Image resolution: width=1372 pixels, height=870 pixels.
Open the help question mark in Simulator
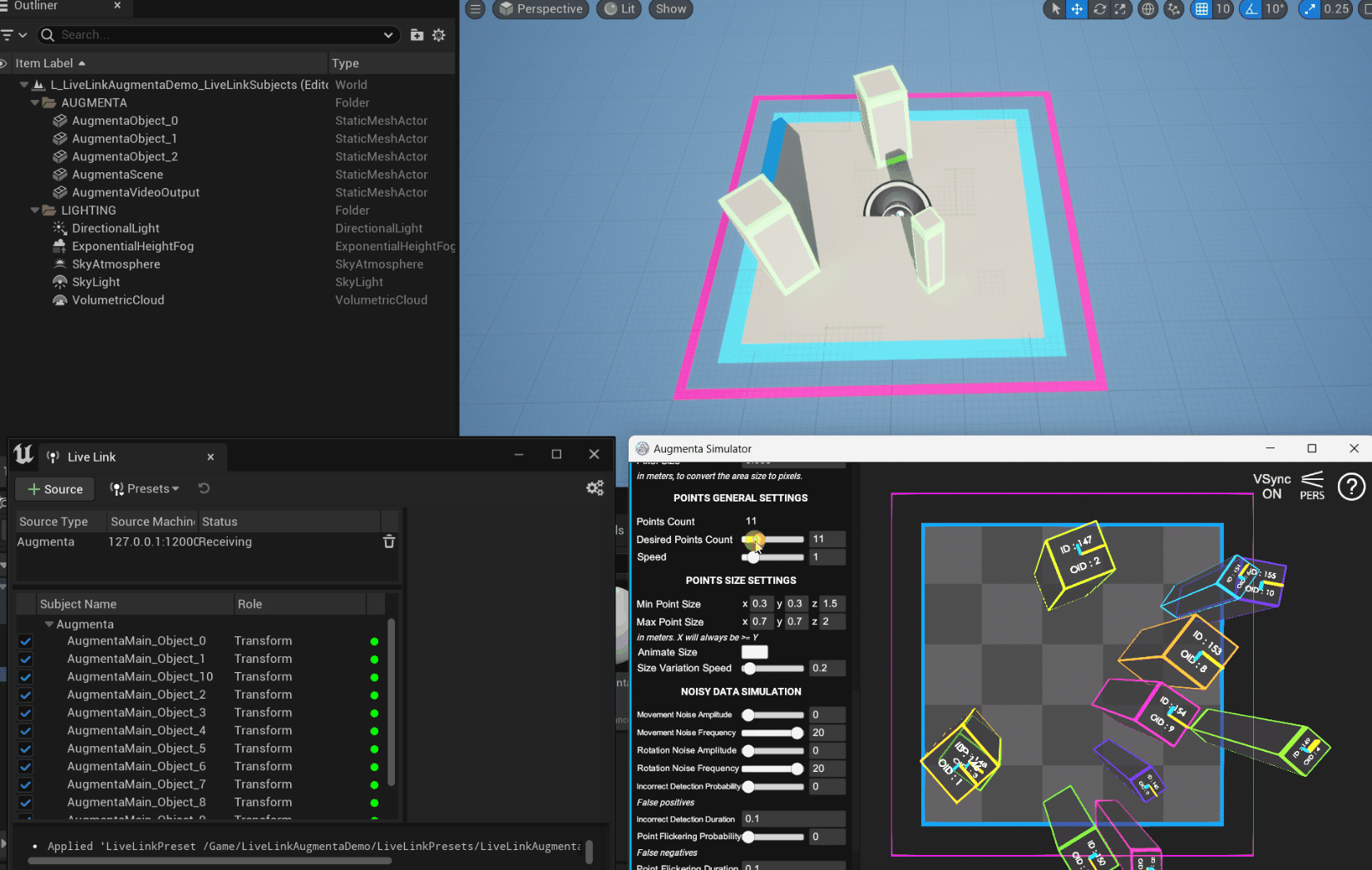pyautogui.click(x=1351, y=487)
